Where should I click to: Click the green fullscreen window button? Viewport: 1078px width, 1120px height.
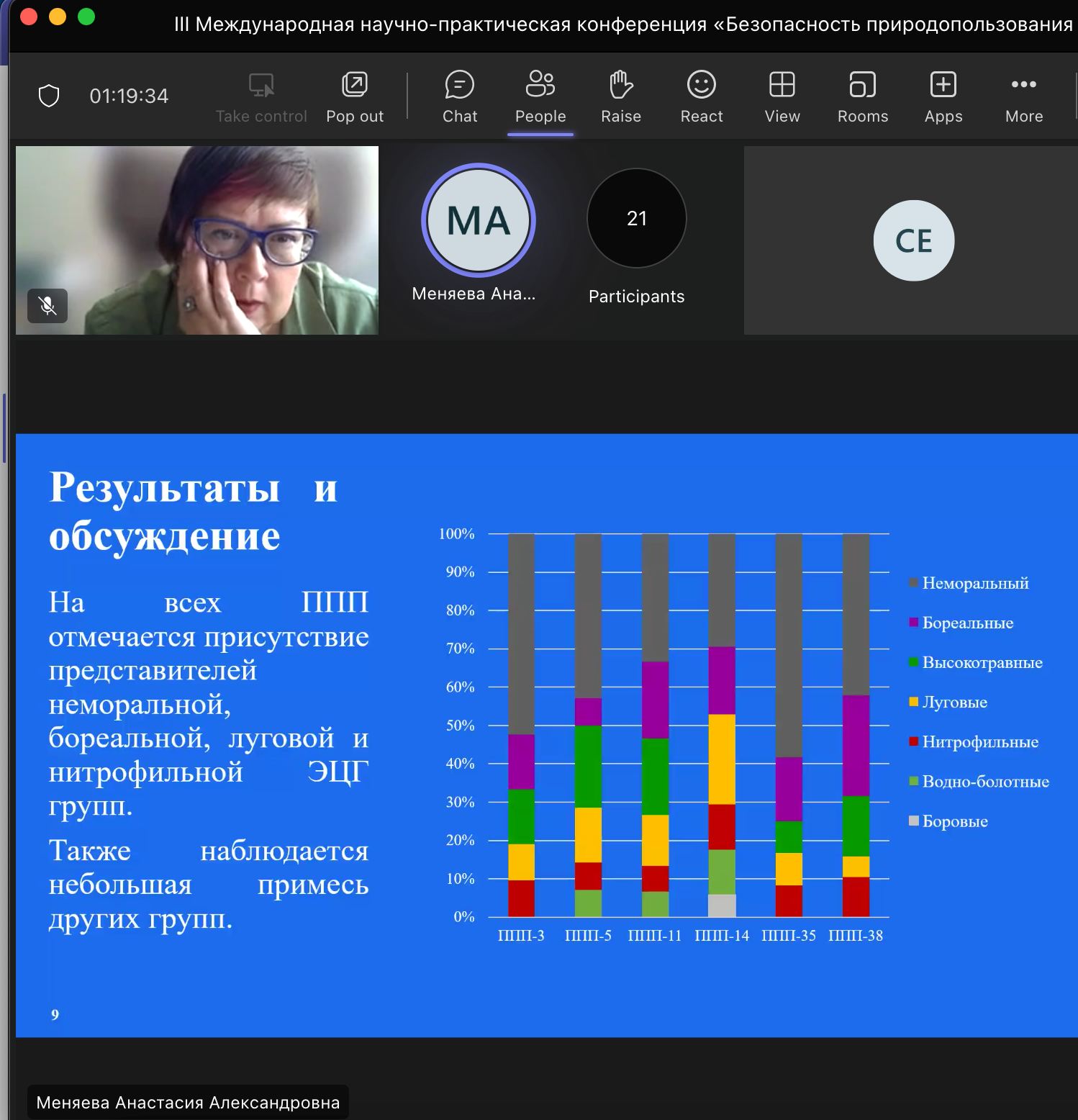click(86, 17)
